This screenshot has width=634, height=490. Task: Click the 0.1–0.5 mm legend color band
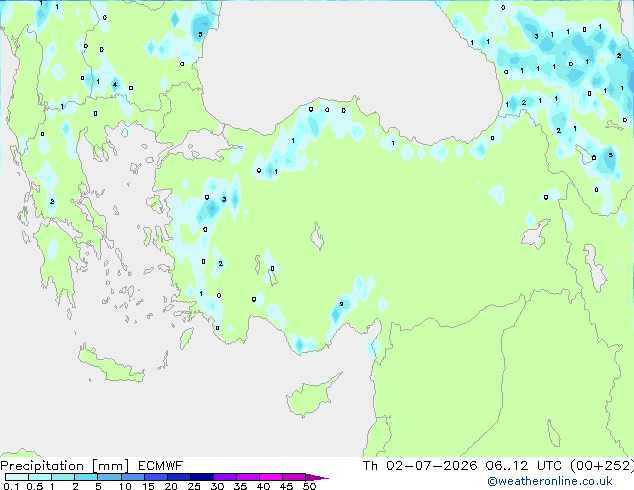click(17, 477)
